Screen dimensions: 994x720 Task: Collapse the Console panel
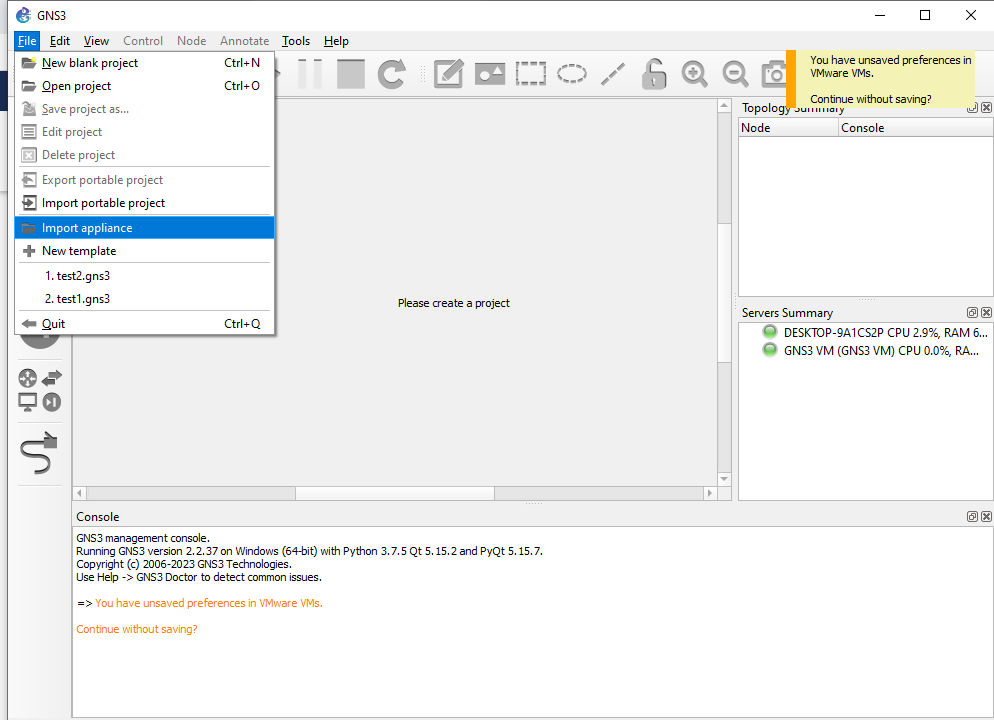pos(971,516)
